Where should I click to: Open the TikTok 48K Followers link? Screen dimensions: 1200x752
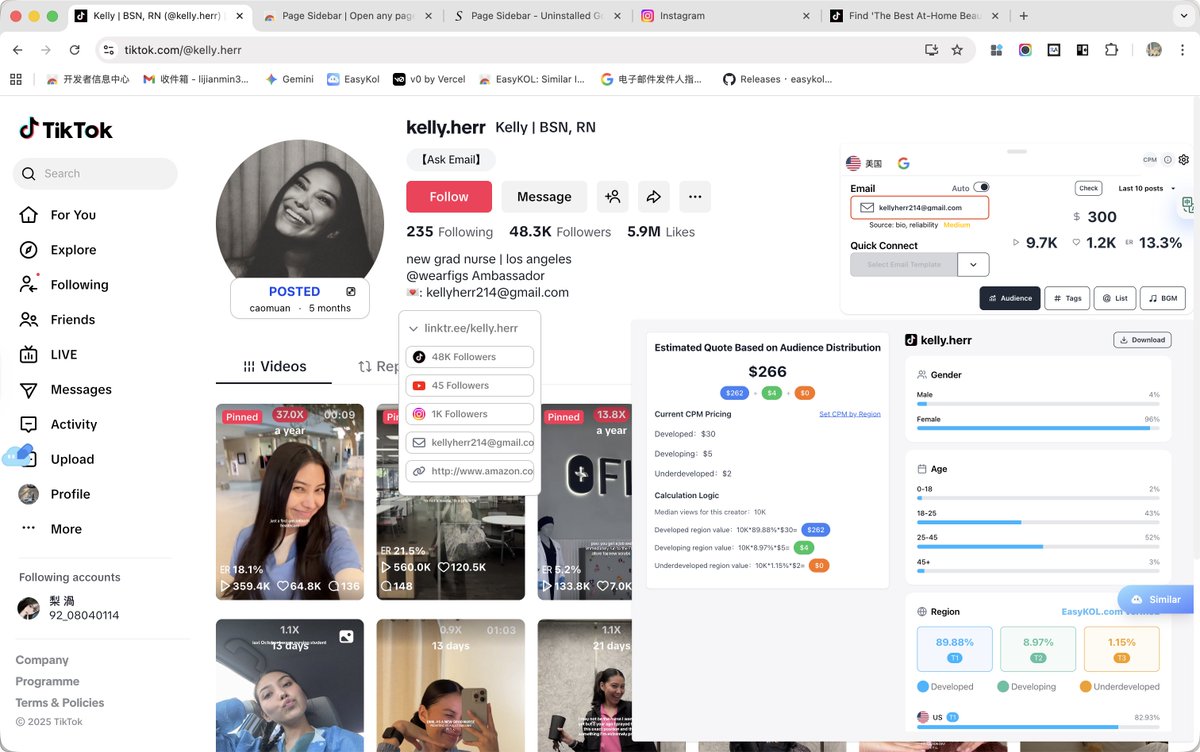469,357
